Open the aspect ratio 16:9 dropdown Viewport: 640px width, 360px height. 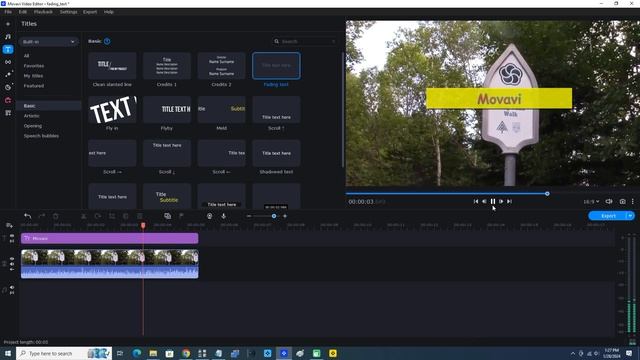pos(591,201)
